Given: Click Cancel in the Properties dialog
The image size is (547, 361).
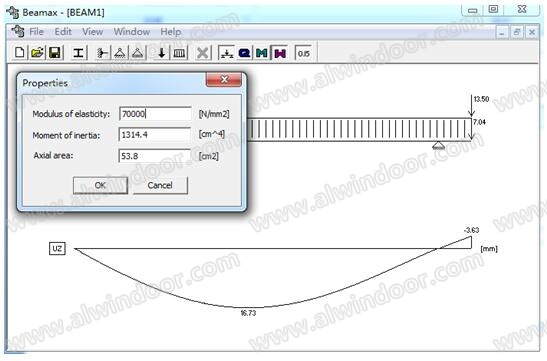Looking at the screenshot, I should click(x=160, y=185).
